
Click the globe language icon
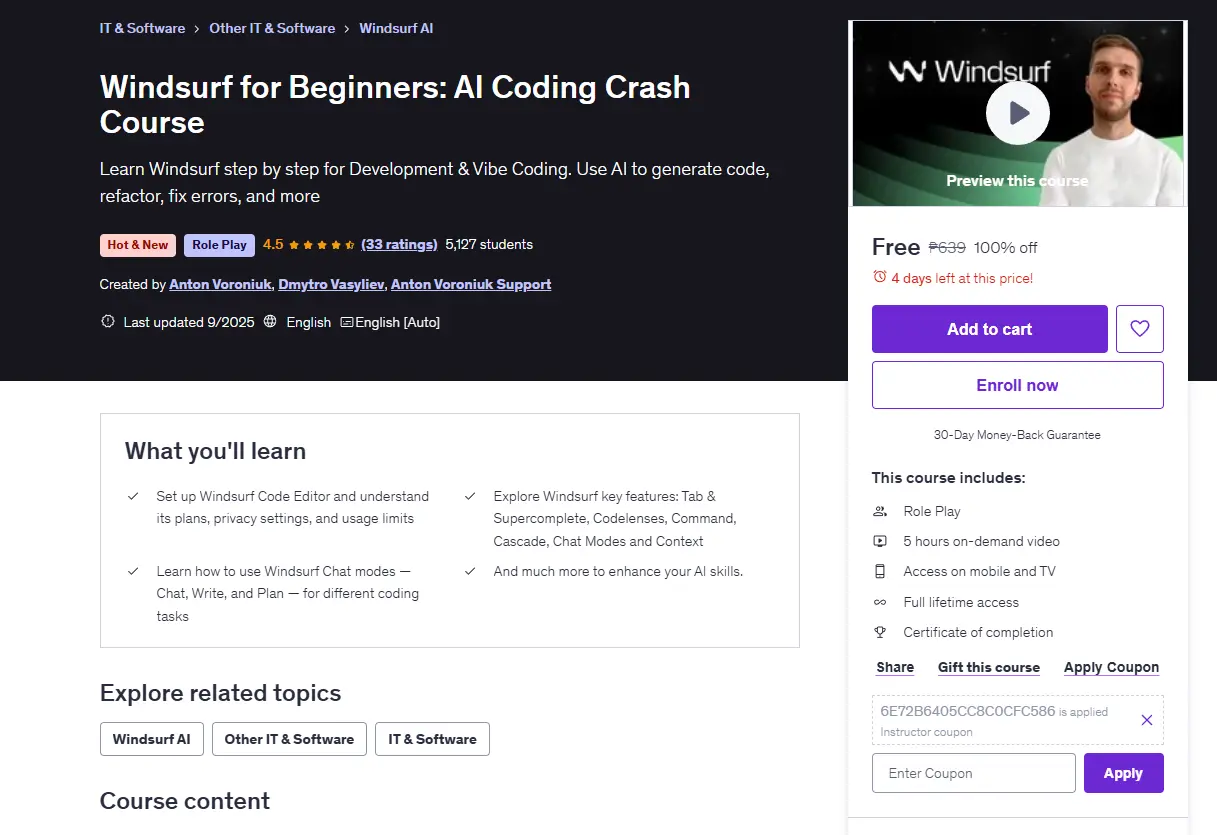point(270,322)
